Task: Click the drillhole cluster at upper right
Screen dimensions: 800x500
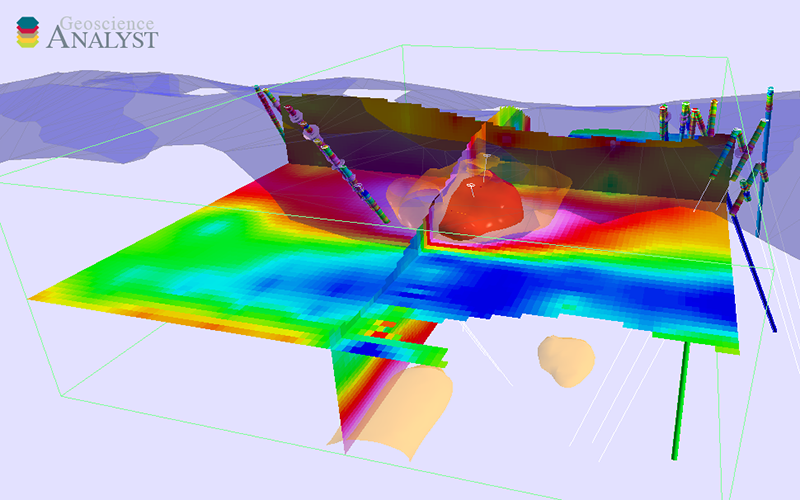Action: pos(690,120)
